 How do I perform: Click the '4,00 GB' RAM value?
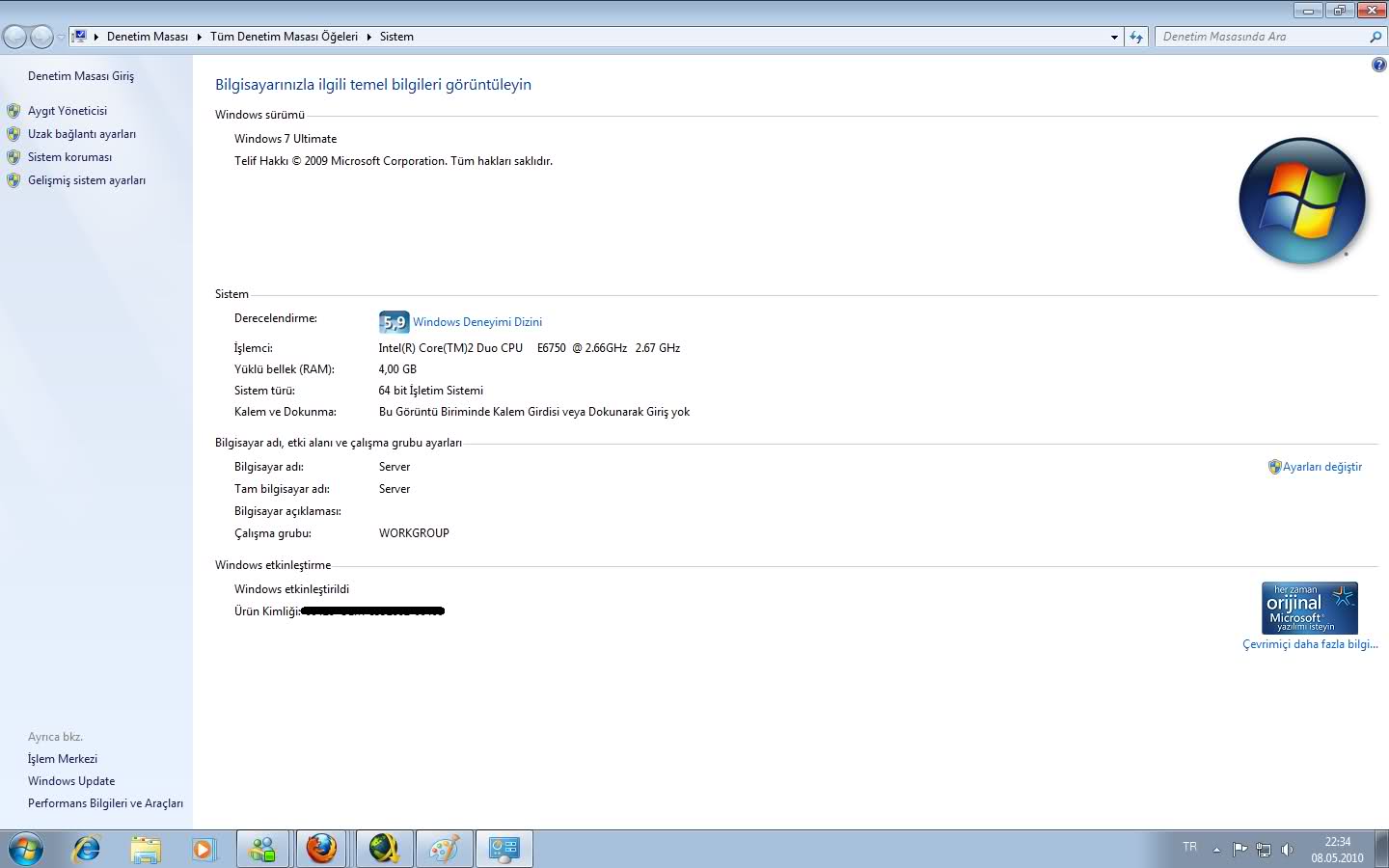397,369
